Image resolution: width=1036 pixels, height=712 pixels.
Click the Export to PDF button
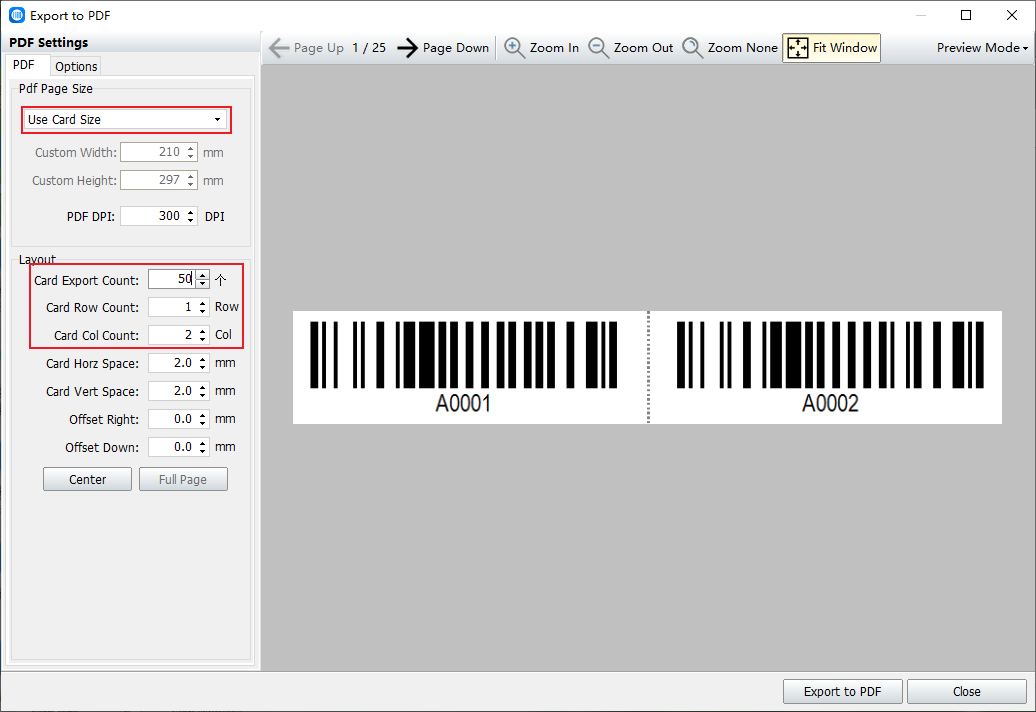click(842, 692)
